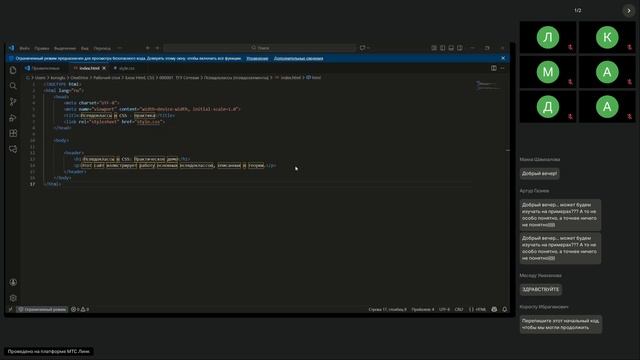The width and height of the screenshot is (640, 360).
Task: Select participant tile with letter М
Action: pyautogui.click(x=548, y=72)
